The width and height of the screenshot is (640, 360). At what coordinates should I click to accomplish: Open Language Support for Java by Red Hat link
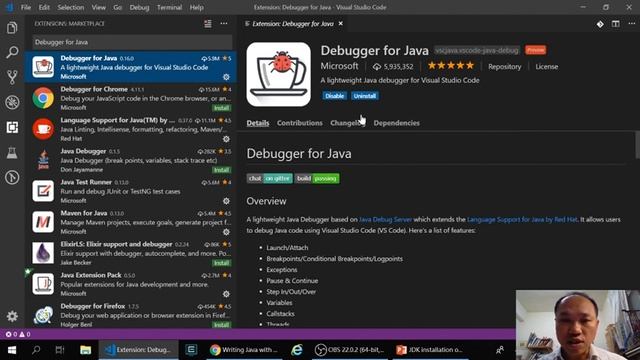coord(522,220)
